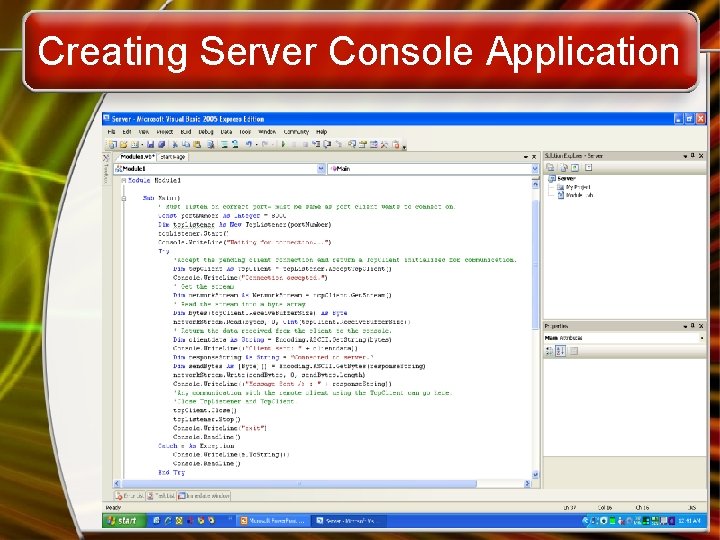Click Refresh icon in Solution Explorer
This screenshot has width=720, height=540.
575,168
